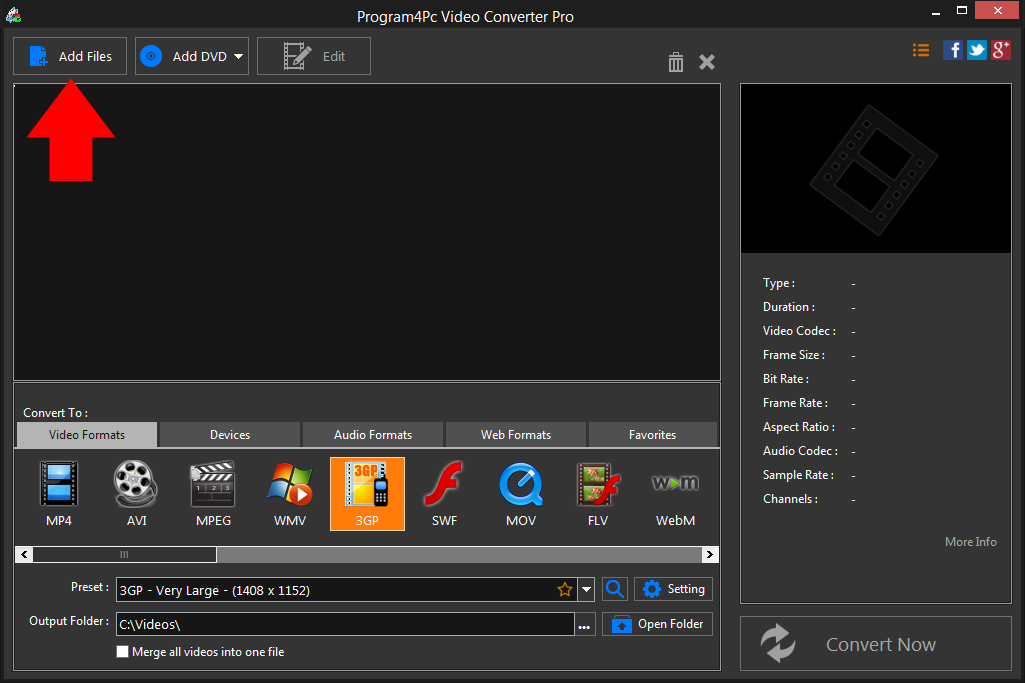Click Add Files to import videos

pyautogui.click(x=69, y=56)
